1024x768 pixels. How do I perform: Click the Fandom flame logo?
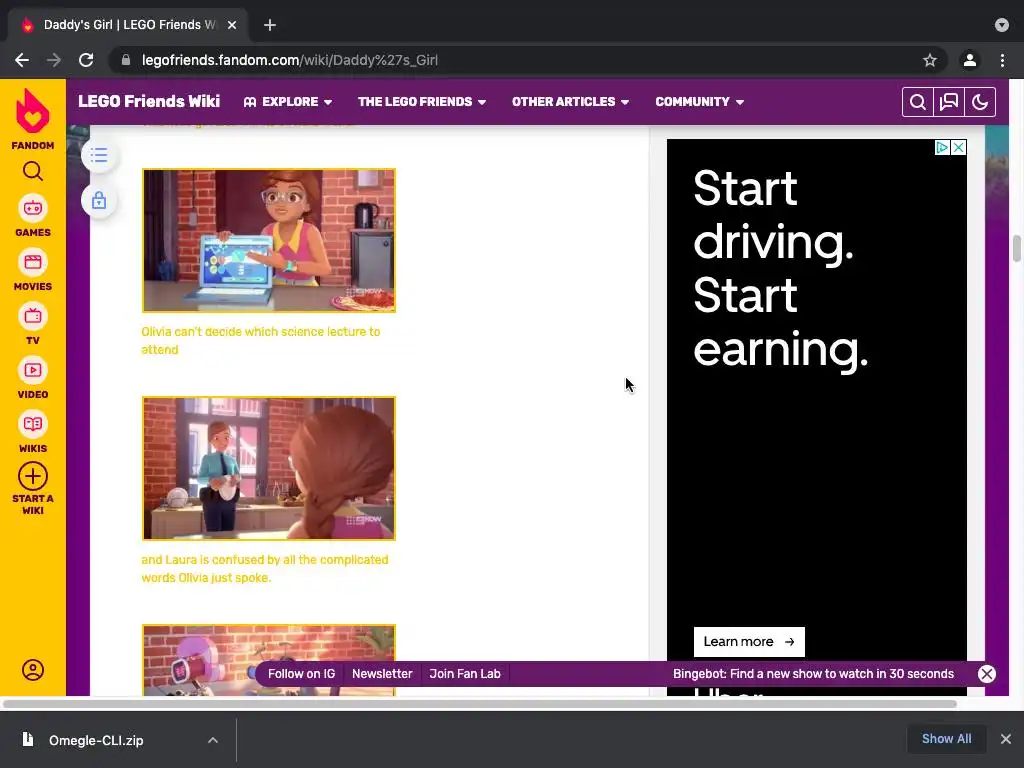tap(33, 110)
